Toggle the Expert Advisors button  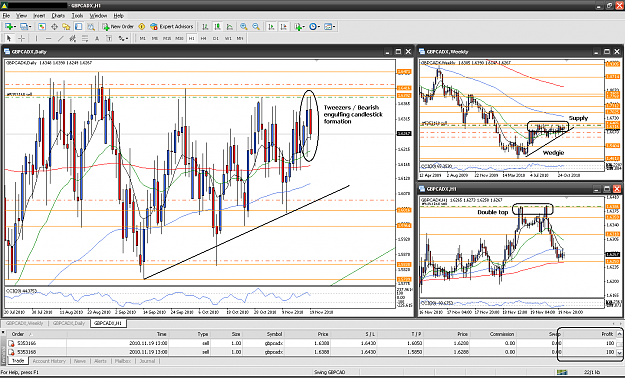coord(171,27)
